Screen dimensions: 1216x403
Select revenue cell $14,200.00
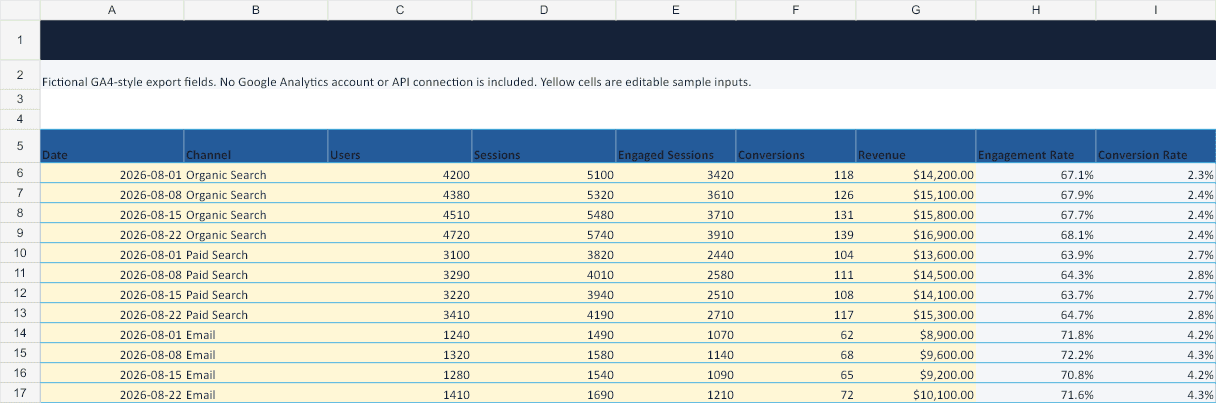click(916, 174)
